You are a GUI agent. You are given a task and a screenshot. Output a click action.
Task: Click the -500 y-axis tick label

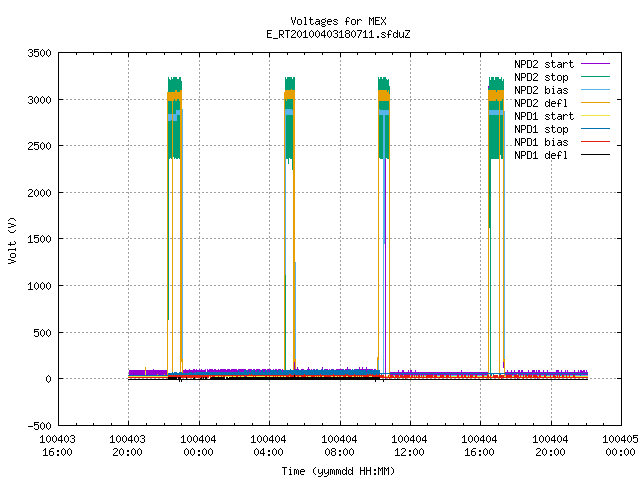39,426
